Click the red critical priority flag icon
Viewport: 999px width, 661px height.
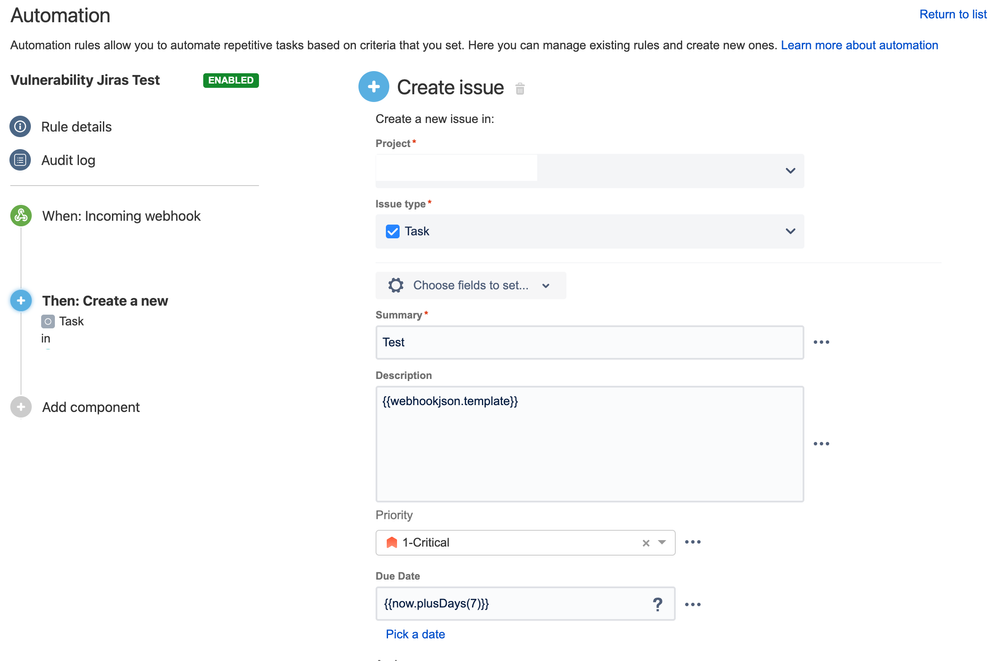pyautogui.click(x=392, y=542)
